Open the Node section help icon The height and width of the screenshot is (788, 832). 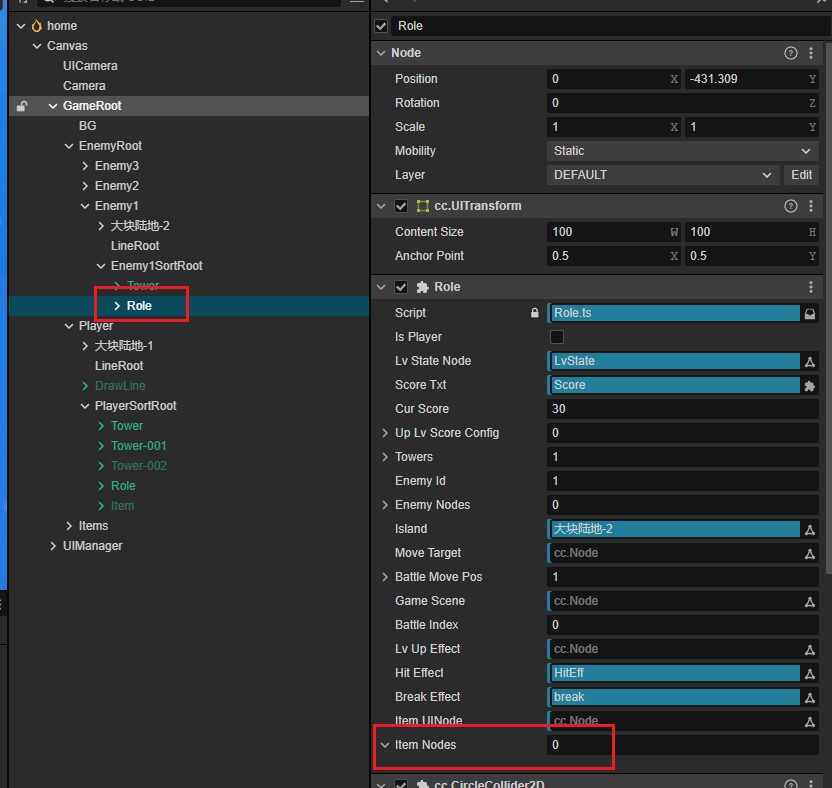coord(791,53)
